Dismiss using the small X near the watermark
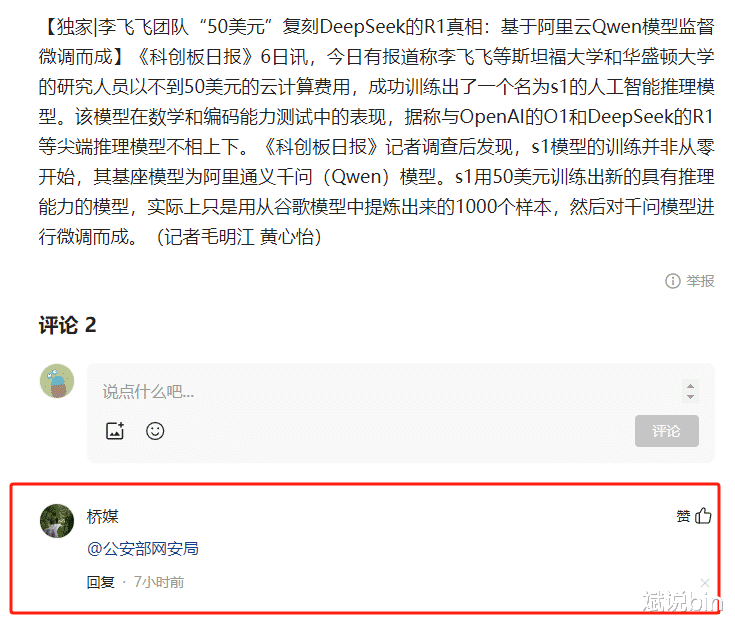Screen dimensions: 735x628 point(705,583)
